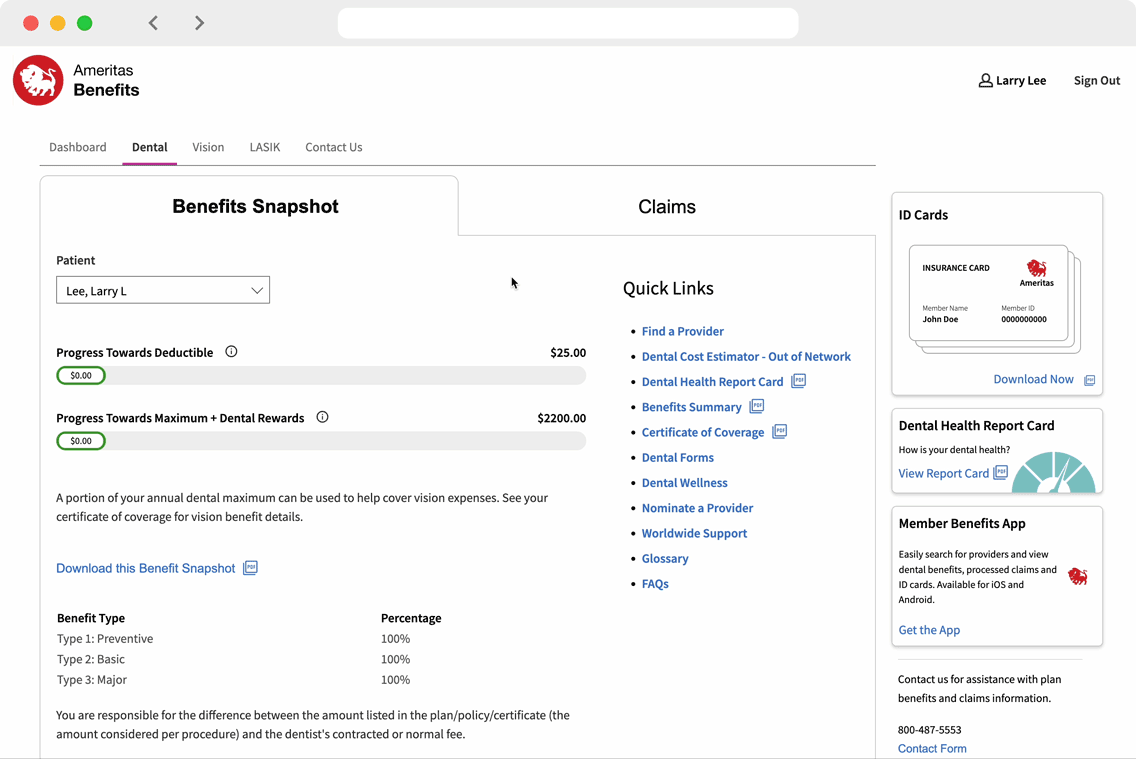Screen dimensions: 1136x759
Task: Go to the LASIK navigation tab
Action: 265,147
